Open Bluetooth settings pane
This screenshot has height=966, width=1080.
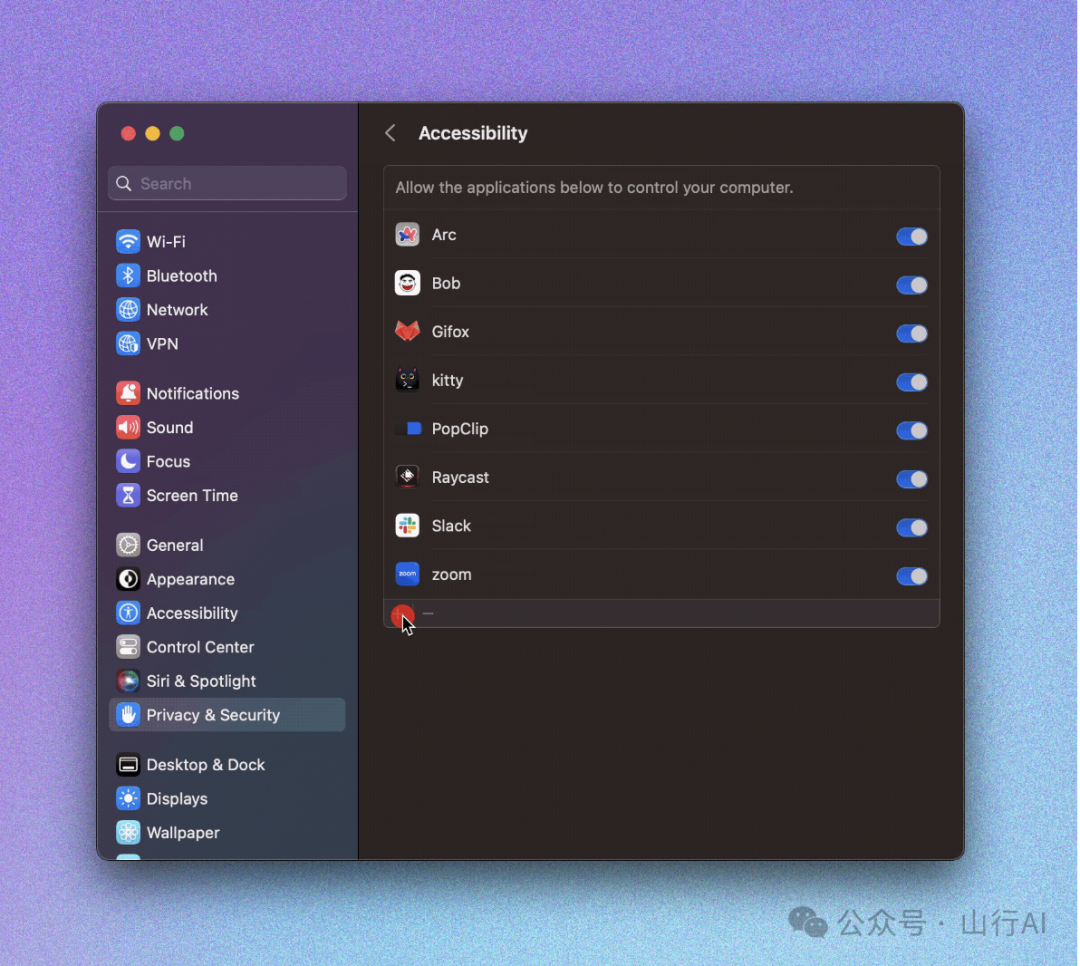(x=227, y=276)
